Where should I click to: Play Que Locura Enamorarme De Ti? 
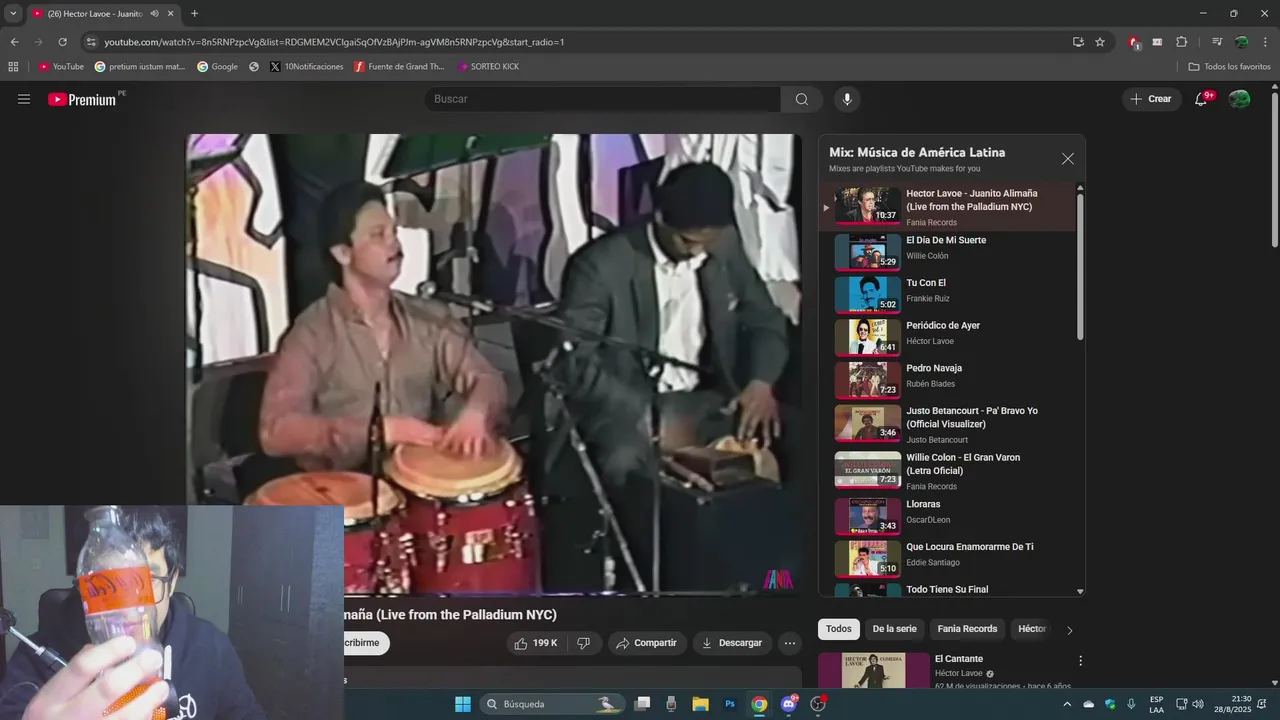[947, 558]
